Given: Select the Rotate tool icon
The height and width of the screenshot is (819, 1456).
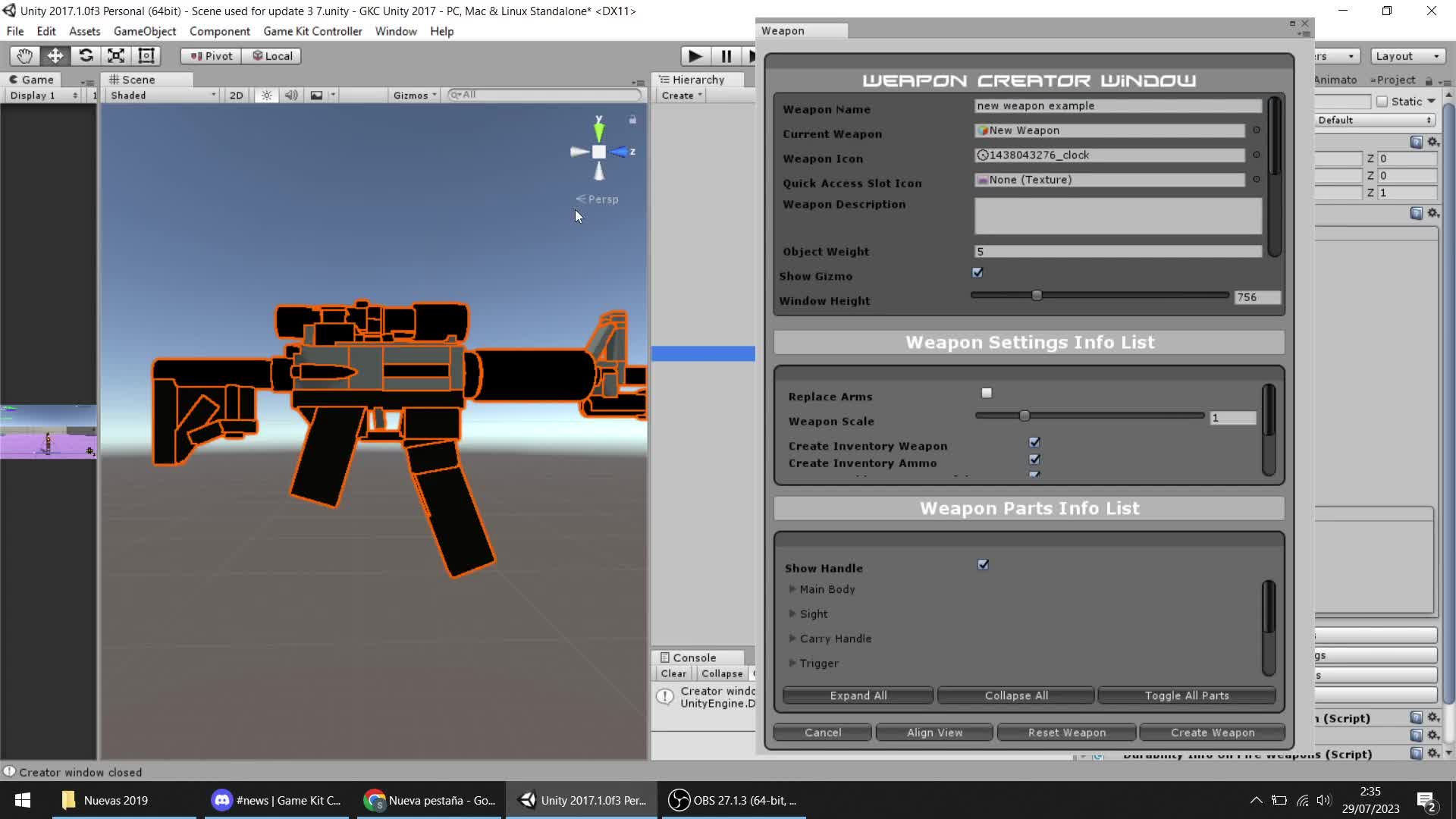Looking at the screenshot, I should click(86, 56).
